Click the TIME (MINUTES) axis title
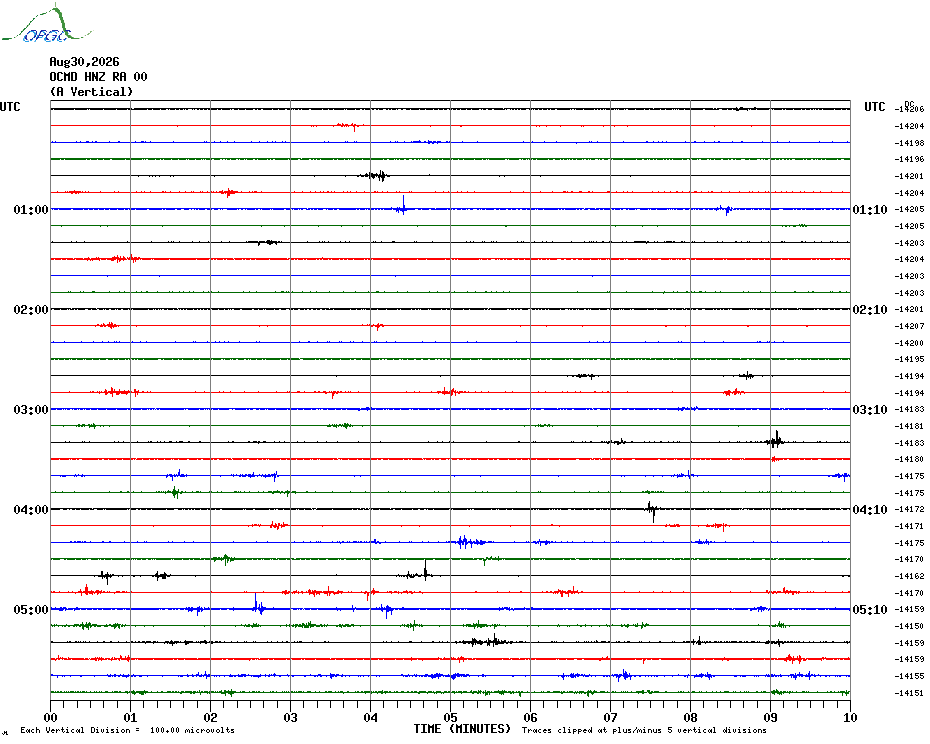Screen dimensions: 930x744 [462, 729]
